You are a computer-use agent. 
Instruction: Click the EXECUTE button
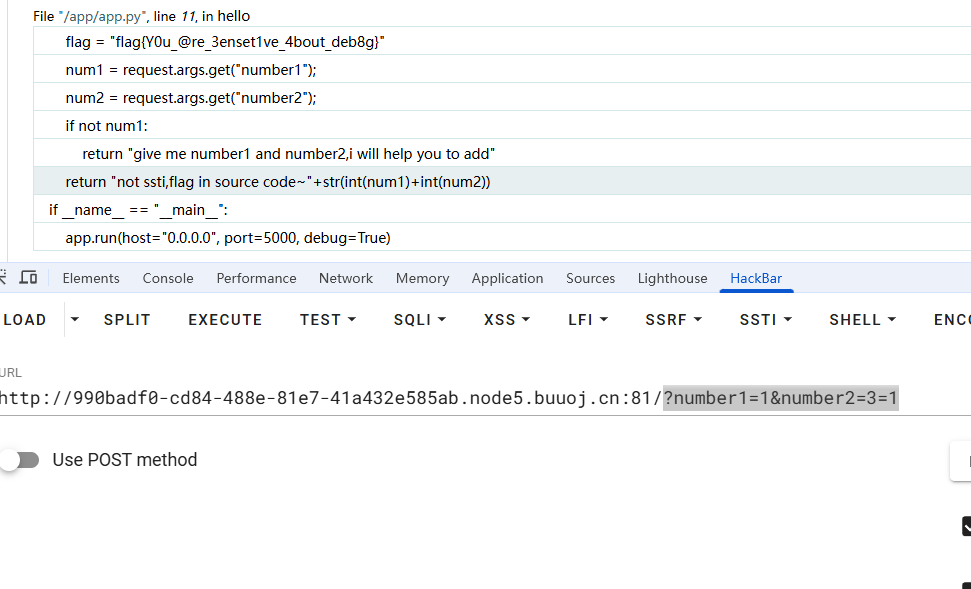225,320
